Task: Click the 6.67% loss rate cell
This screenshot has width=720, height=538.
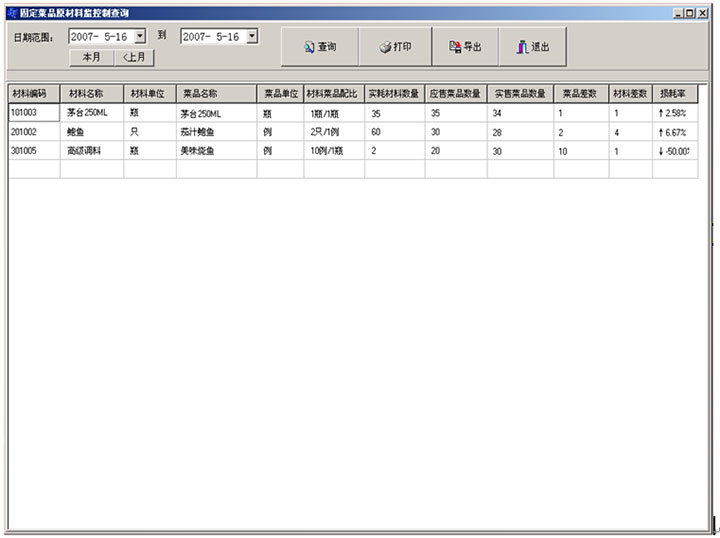Action: tap(675, 132)
